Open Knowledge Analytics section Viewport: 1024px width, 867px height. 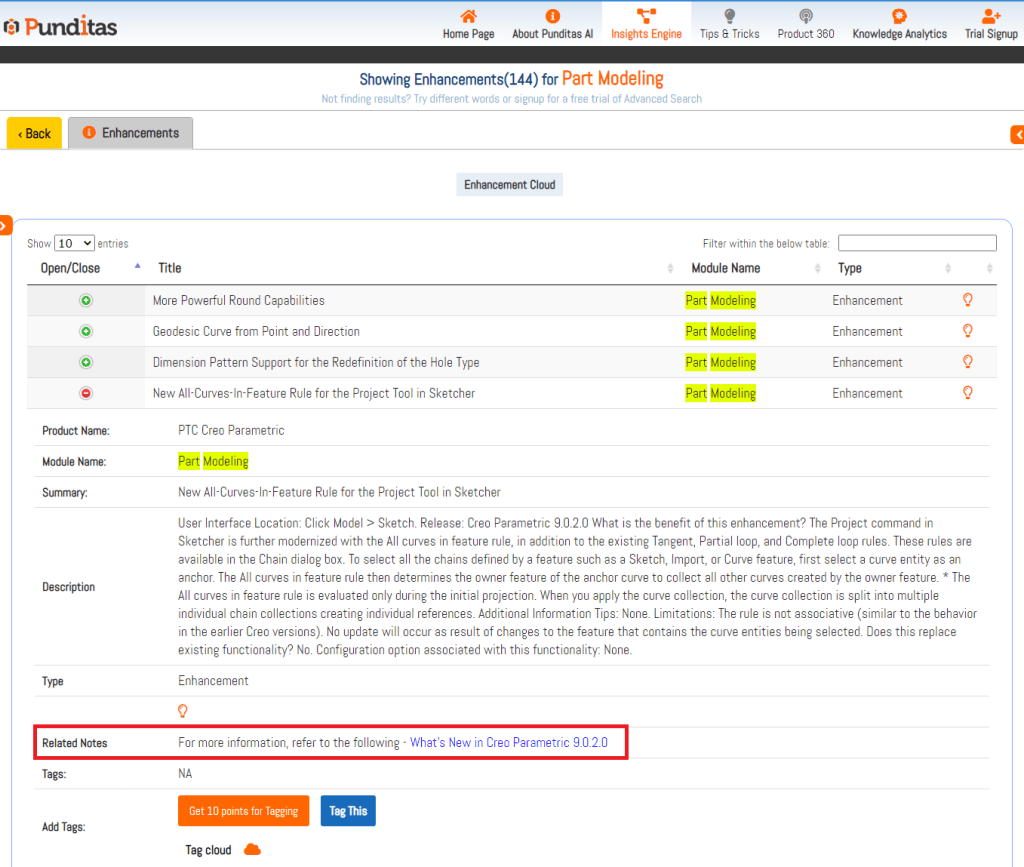click(899, 24)
